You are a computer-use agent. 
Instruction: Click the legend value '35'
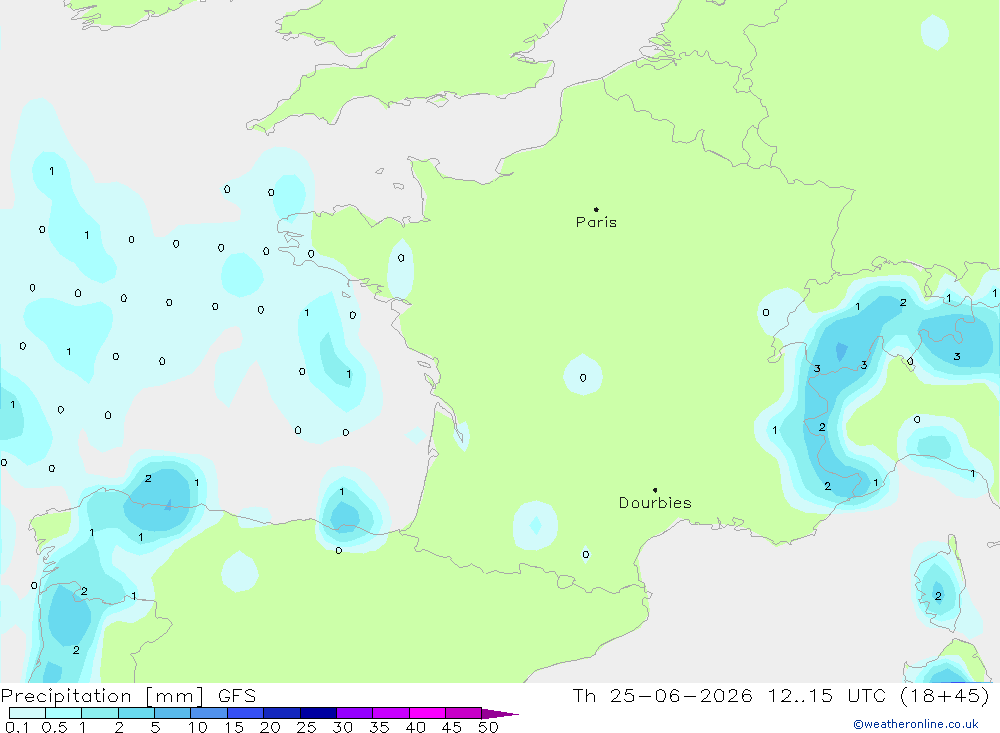click(x=379, y=727)
